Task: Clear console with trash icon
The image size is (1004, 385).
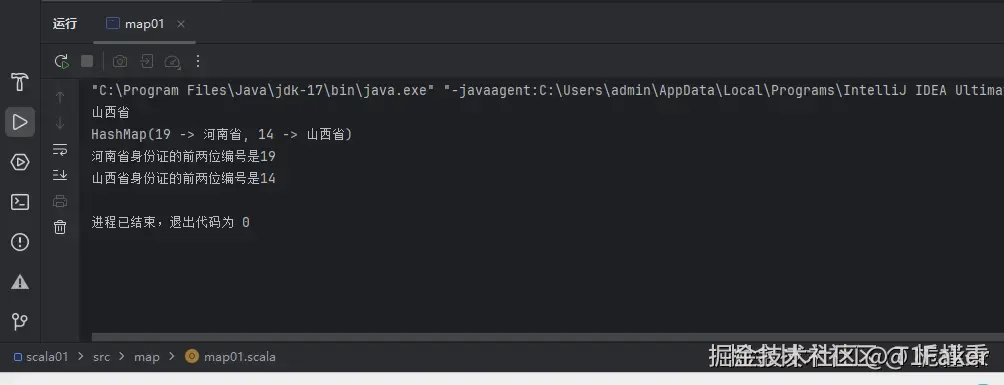Action: 60,227
